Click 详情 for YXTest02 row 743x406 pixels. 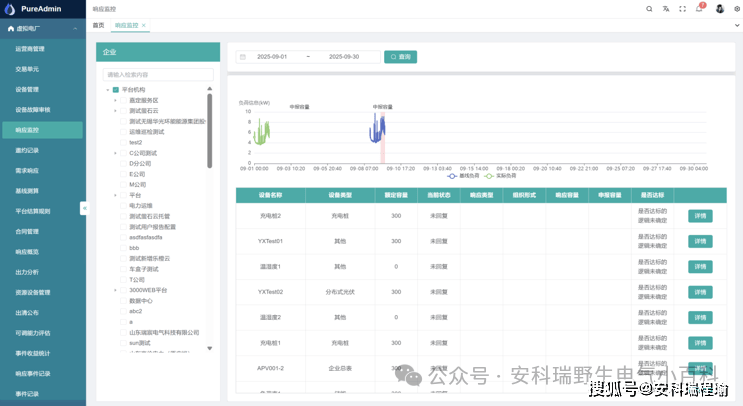[x=700, y=292]
